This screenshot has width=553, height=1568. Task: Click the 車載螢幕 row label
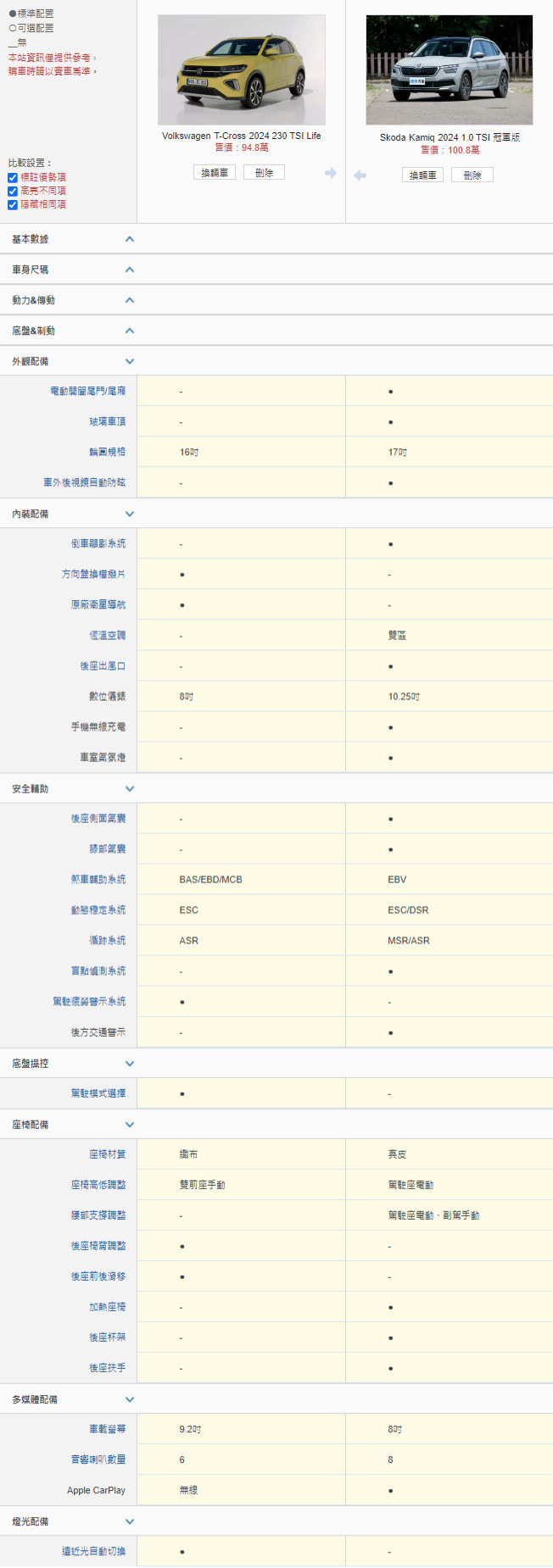pyautogui.click(x=108, y=1428)
